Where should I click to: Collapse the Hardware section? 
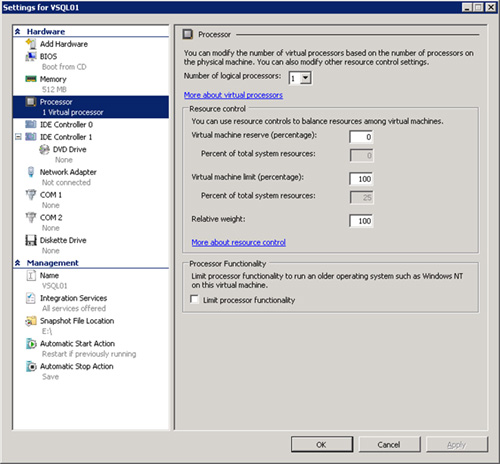pyautogui.click(x=18, y=31)
